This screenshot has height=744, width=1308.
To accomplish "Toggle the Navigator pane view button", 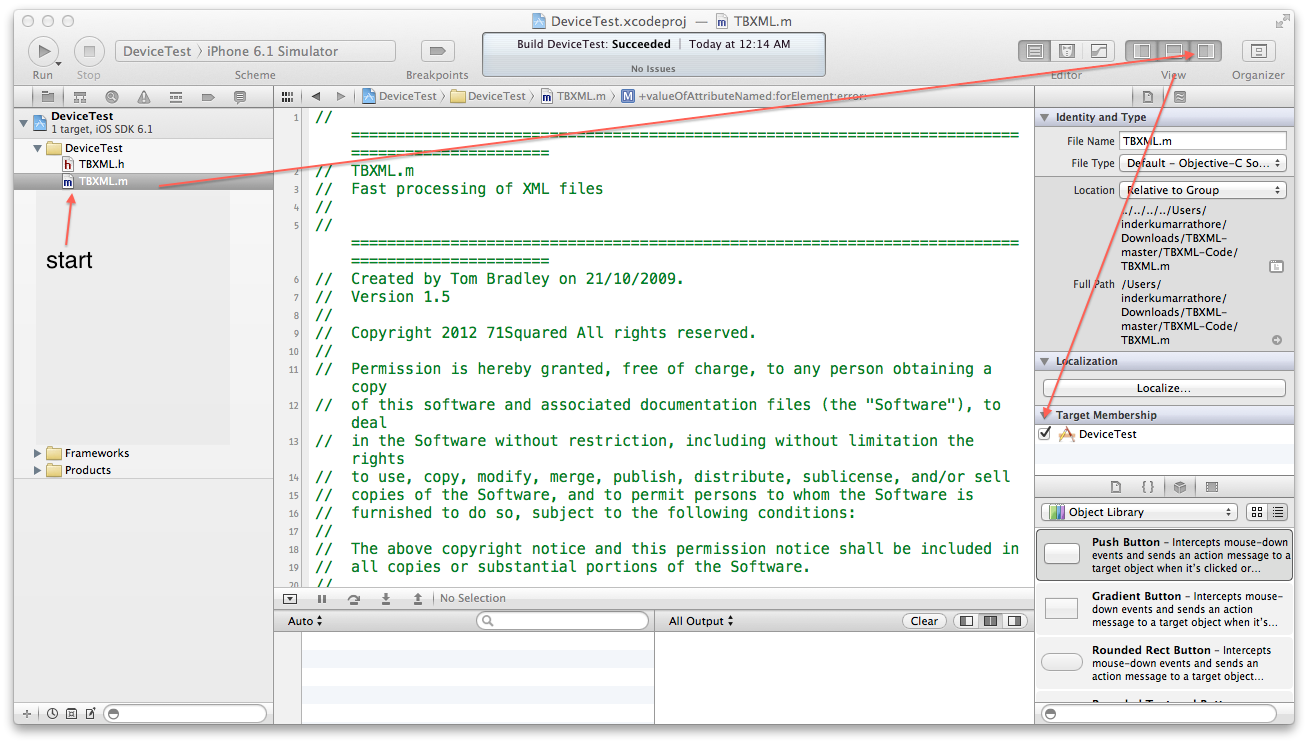I will pos(1141,51).
